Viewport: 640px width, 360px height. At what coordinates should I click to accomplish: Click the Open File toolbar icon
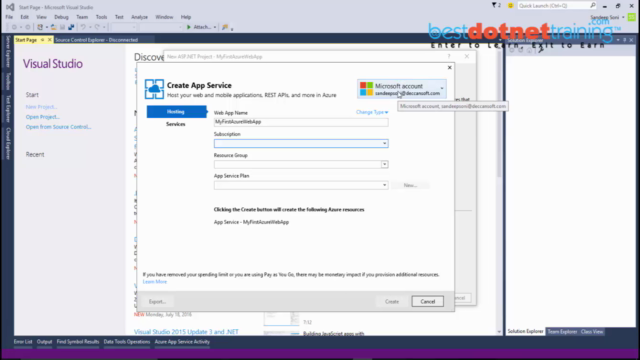click(x=53, y=27)
